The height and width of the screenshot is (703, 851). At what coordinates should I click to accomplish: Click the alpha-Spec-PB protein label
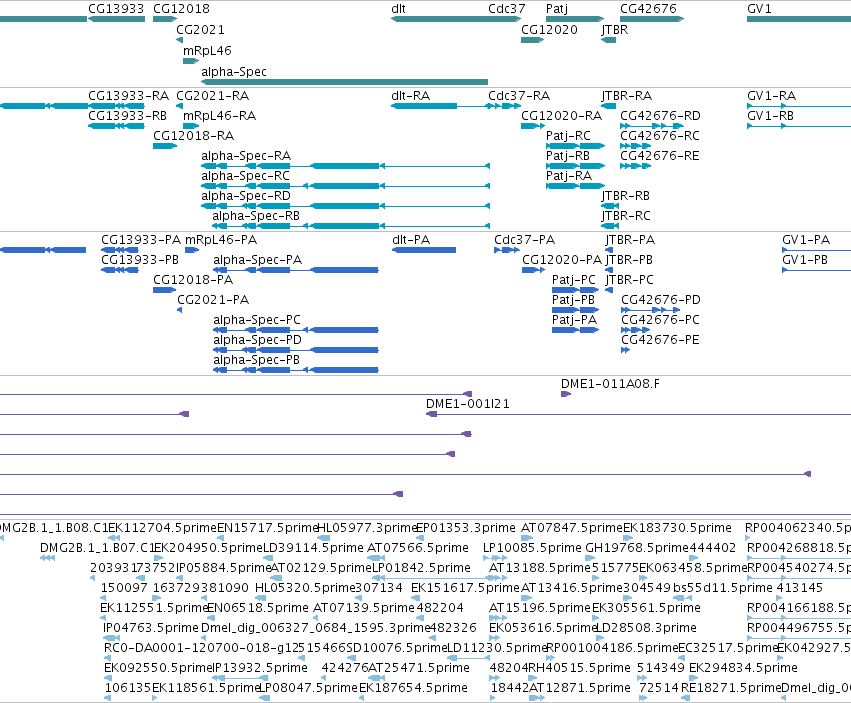[x=257, y=360]
